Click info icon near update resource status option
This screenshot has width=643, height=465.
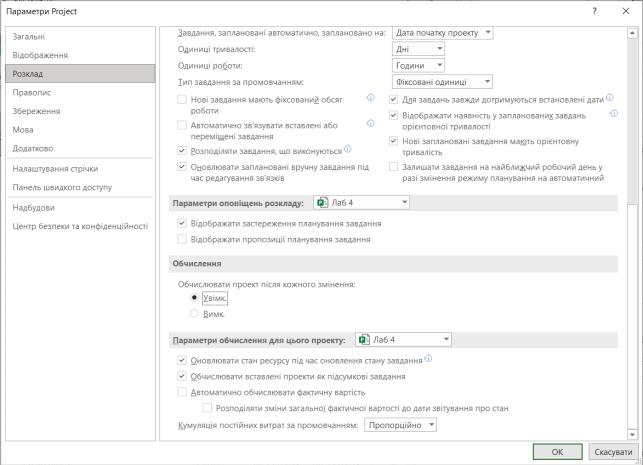click(428, 359)
